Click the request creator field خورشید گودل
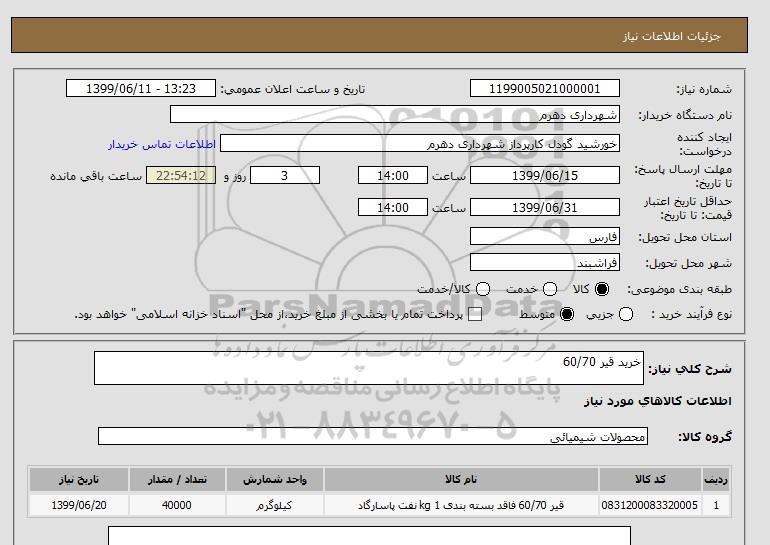 point(420,143)
